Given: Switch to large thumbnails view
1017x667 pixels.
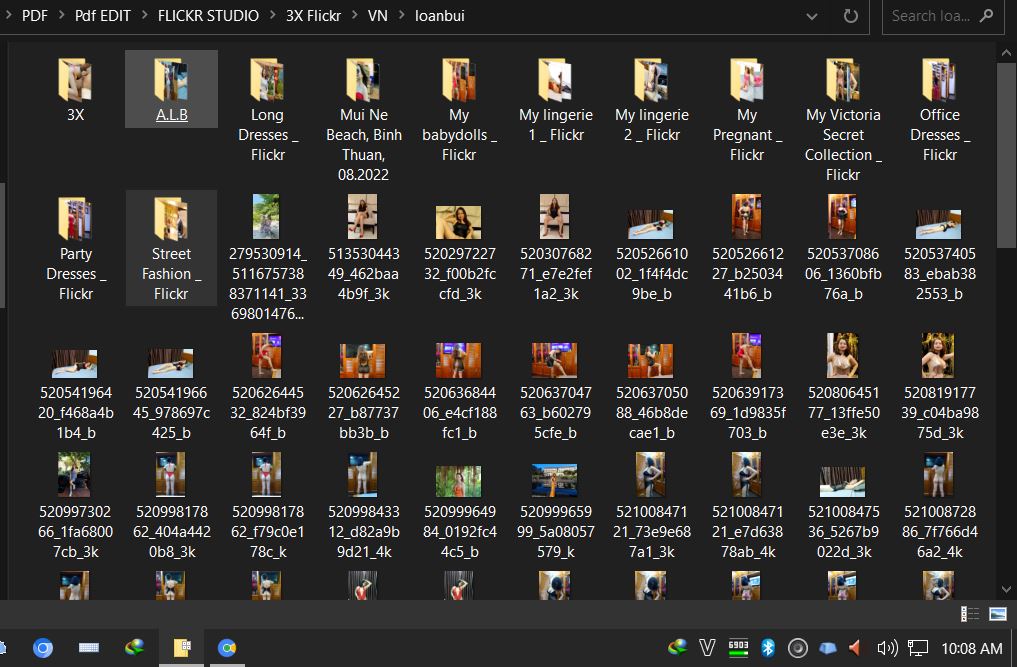Looking at the screenshot, I should point(997,614).
